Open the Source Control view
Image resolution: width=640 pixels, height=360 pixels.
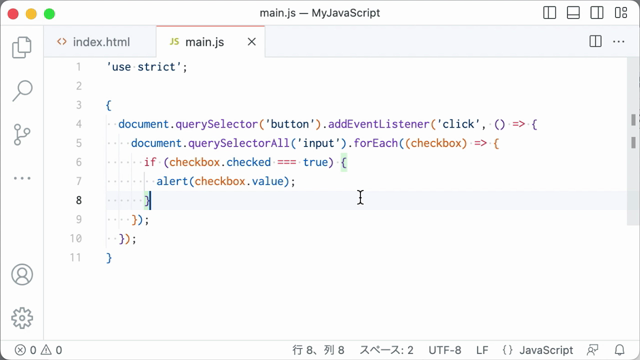coord(22,134)
